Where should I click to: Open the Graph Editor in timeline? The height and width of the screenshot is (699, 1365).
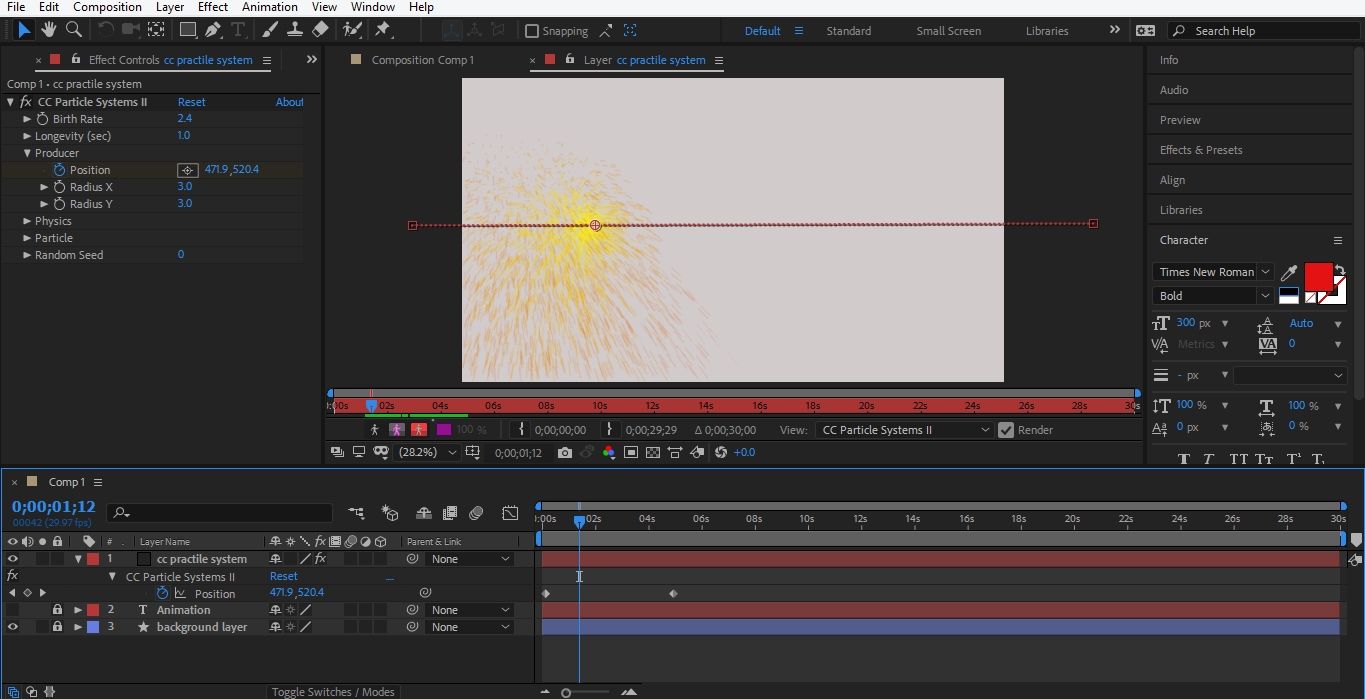[x=510, y=513]
